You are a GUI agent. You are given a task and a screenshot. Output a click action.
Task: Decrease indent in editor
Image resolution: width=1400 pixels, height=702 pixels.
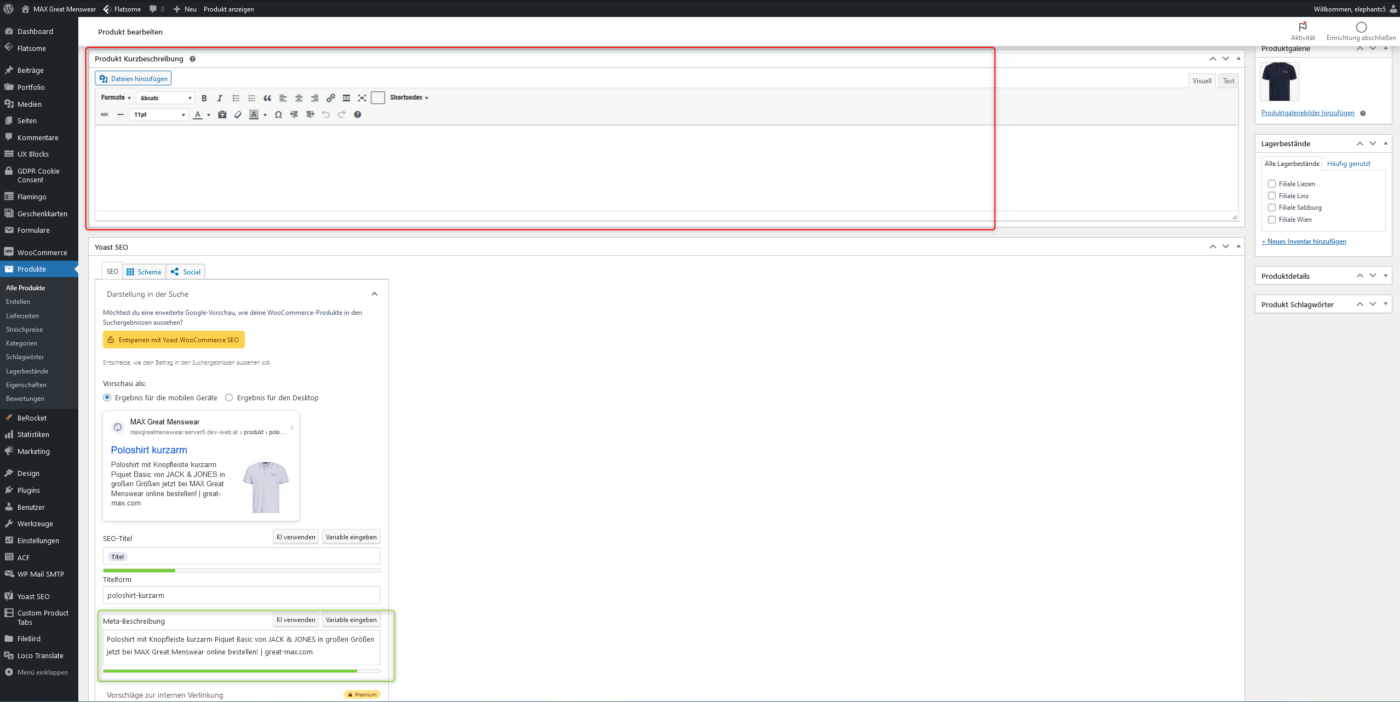coord(294,115)
